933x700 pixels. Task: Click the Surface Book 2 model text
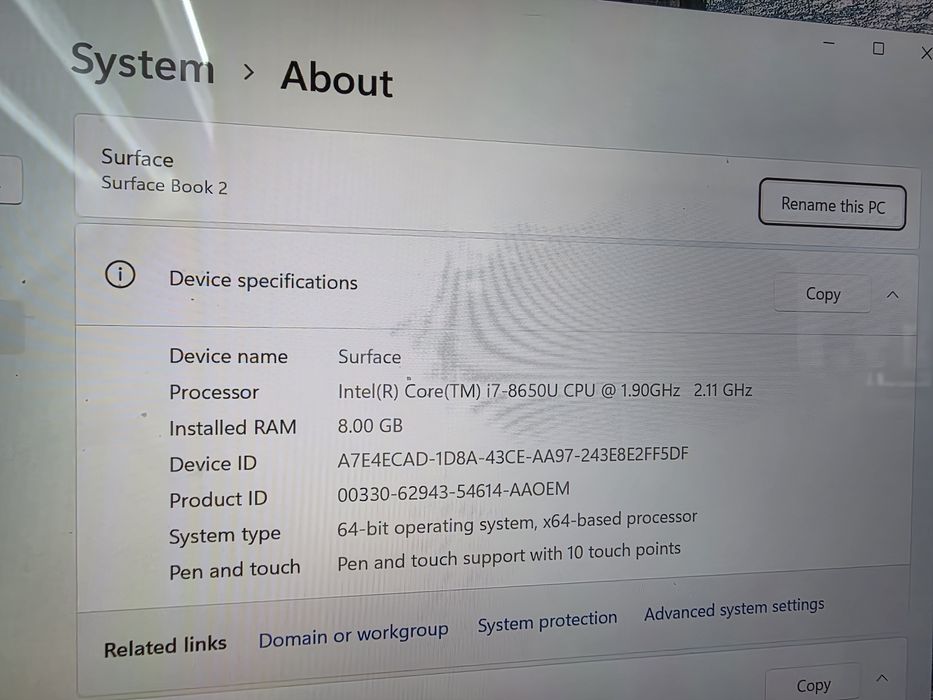[x=164, y=185]
